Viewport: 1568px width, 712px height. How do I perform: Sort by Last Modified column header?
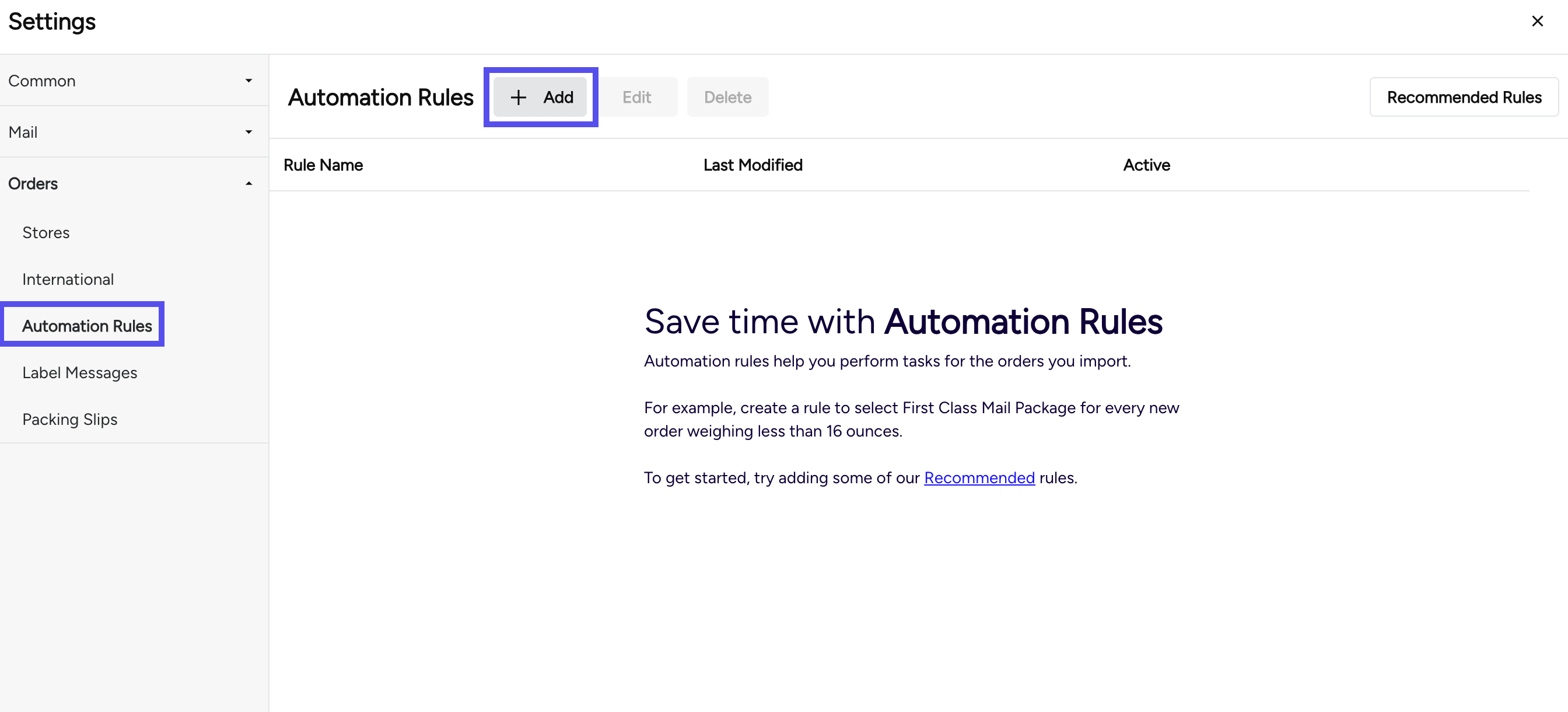click(752, 165)
